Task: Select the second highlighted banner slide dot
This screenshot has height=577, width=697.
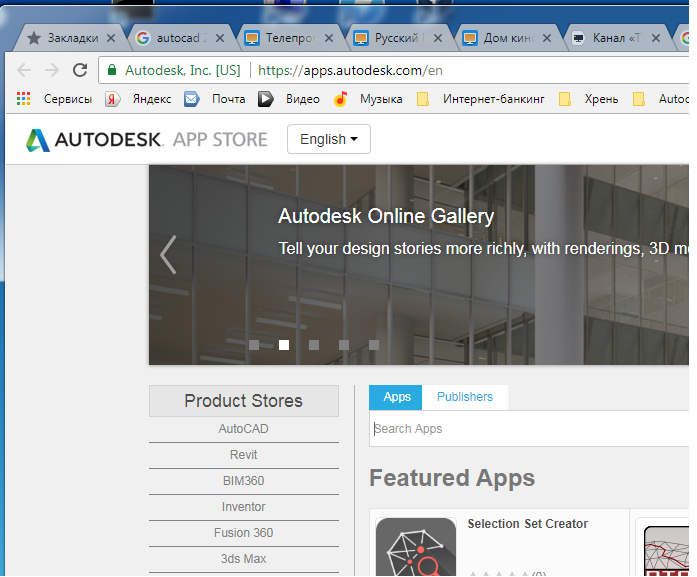Action: (284, 345)
